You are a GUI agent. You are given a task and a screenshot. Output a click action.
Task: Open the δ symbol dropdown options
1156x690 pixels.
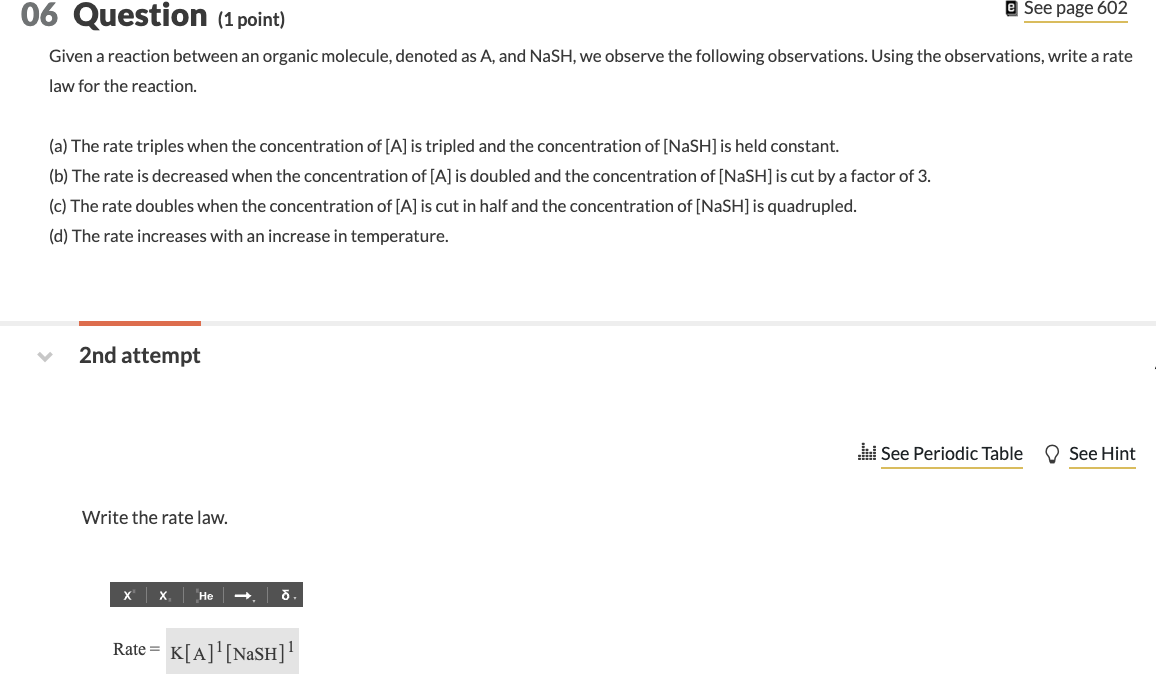point(295,596)
